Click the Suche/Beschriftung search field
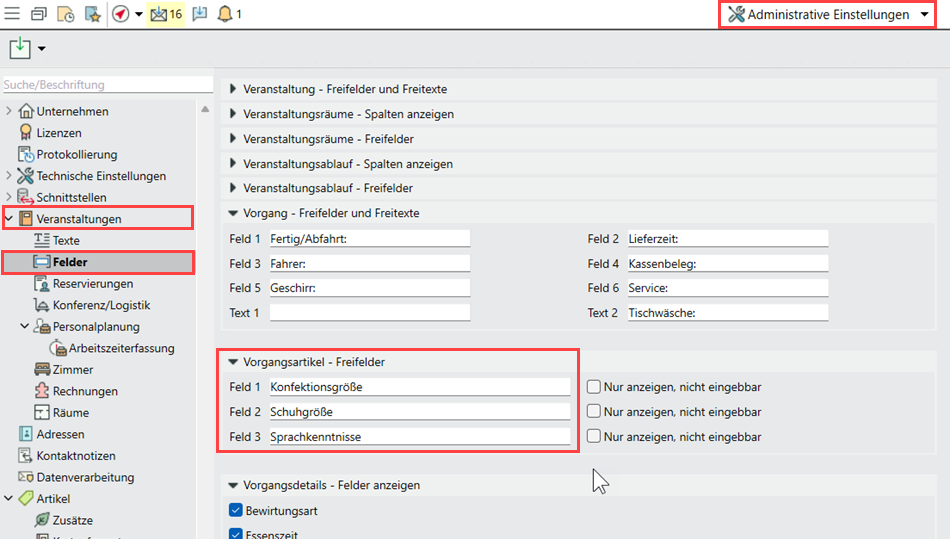The height and width of the screenshot is (539, 950). coord(108,85)
